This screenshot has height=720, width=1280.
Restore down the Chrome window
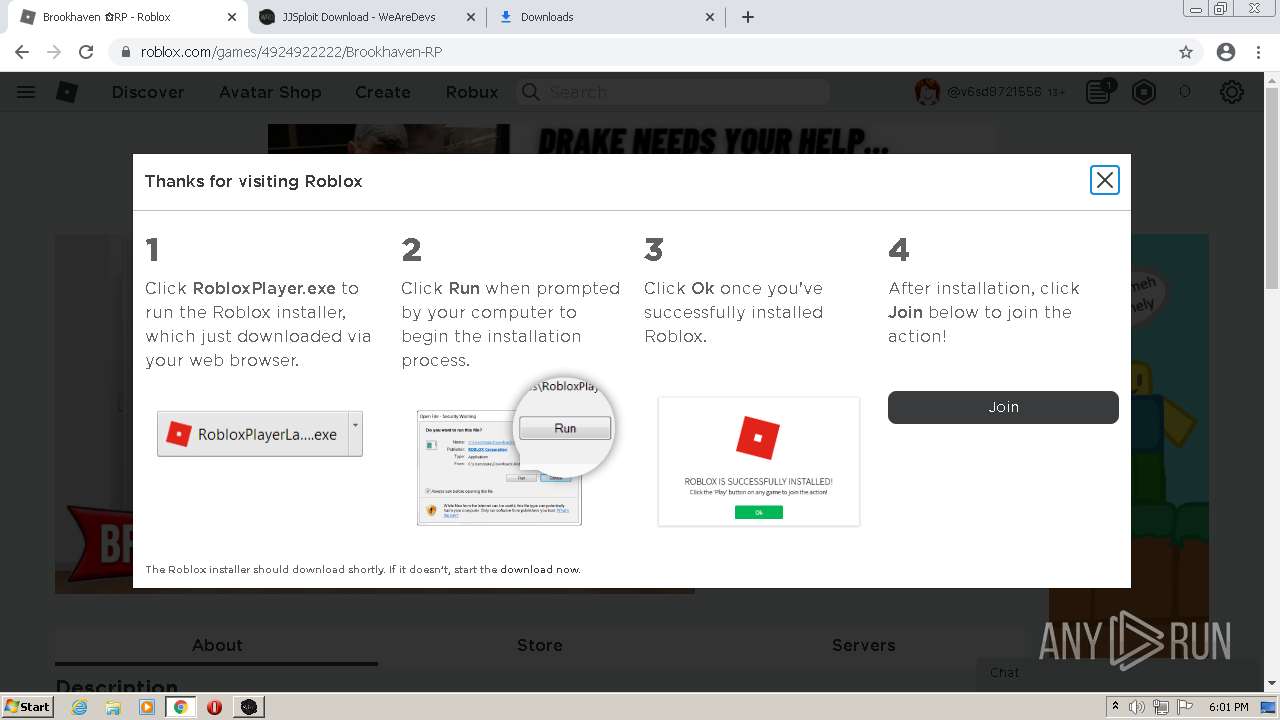click(x=1221, y=9)
